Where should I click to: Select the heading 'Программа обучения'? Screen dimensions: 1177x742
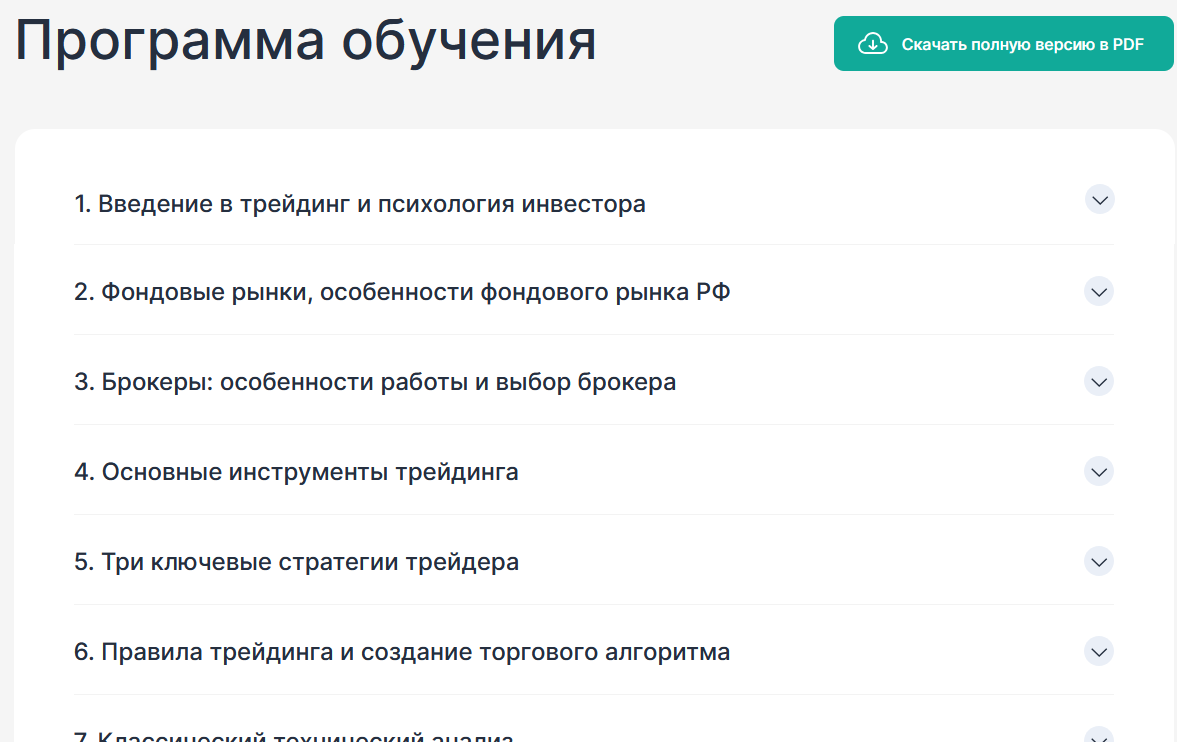[306, 40]
